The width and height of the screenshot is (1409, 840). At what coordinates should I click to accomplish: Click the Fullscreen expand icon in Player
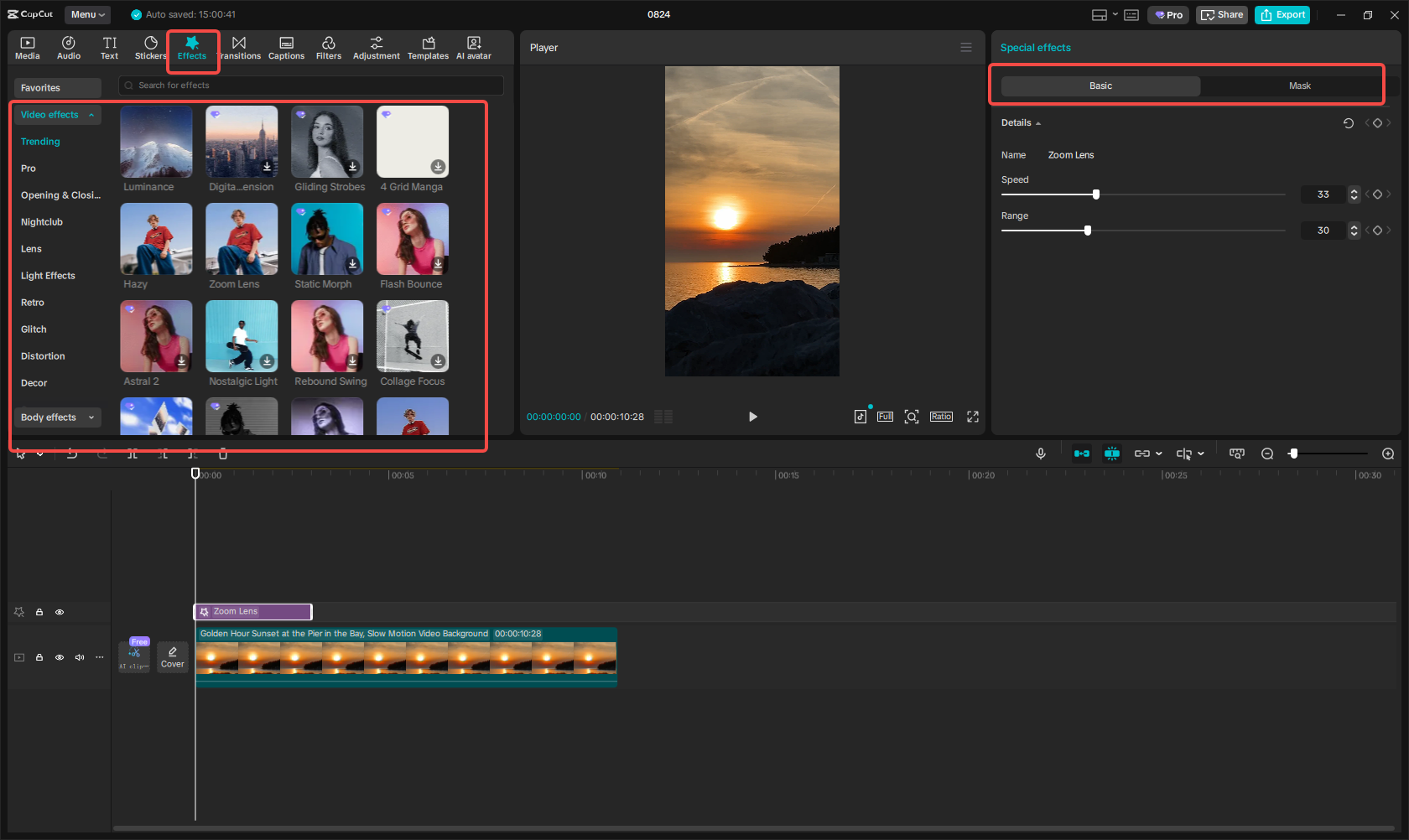click(972, 416)
